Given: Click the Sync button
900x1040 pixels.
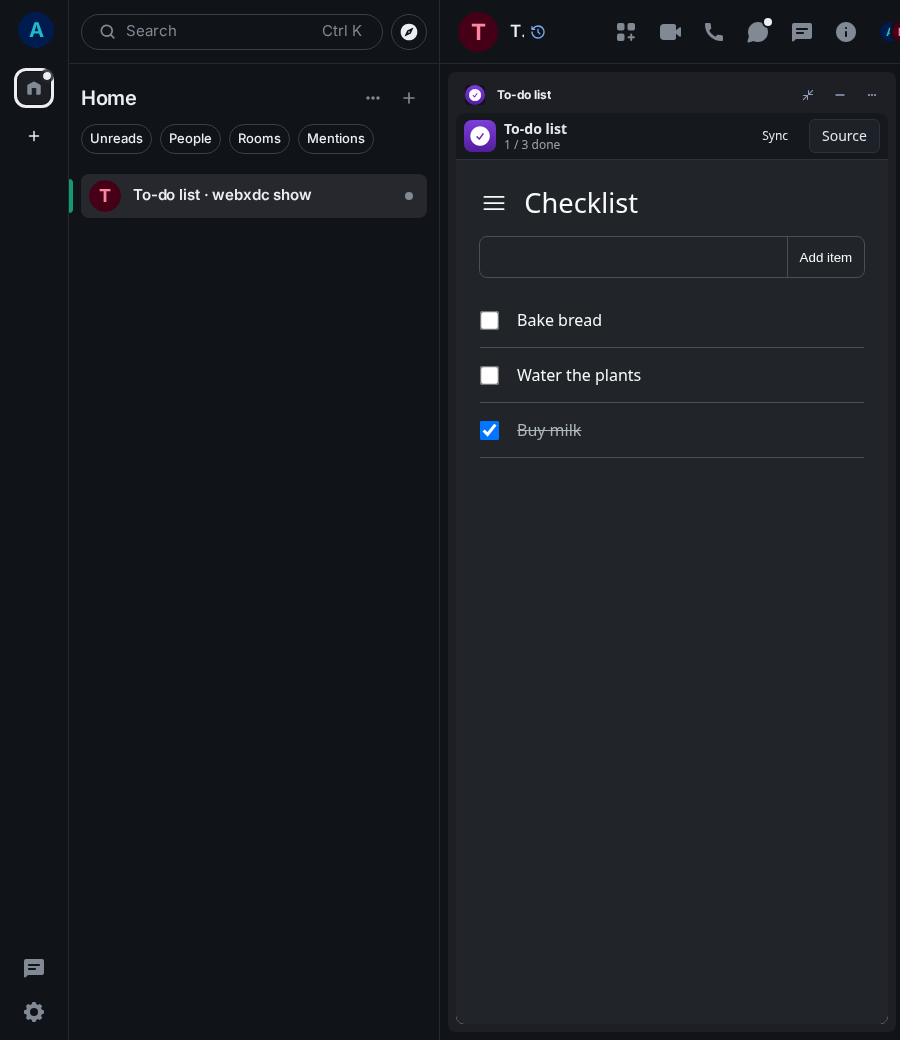Looking at the screenshot, I should coord(775,136).
